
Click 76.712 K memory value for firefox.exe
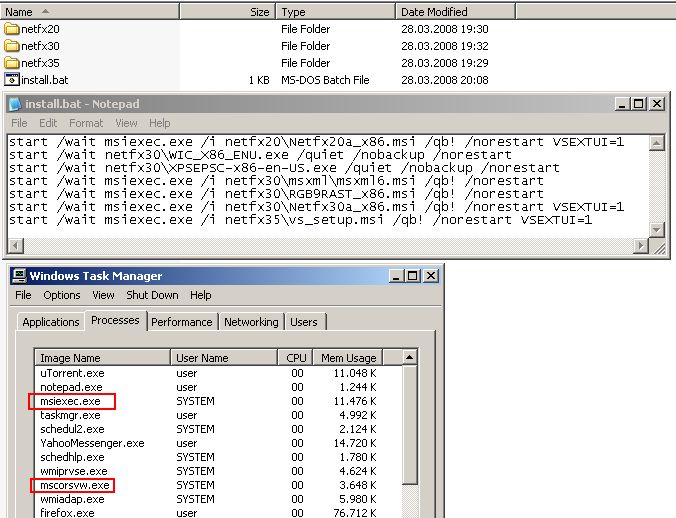pos(355,513)
